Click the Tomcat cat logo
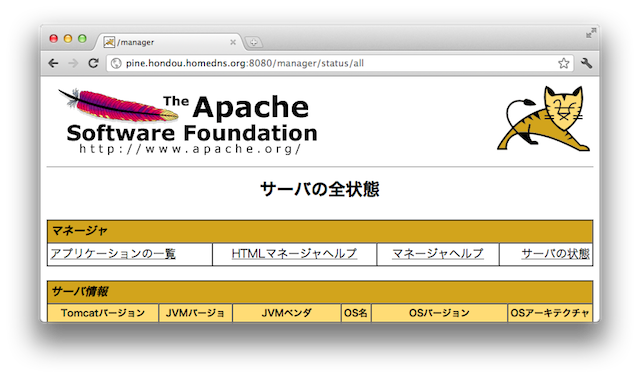Image resolution: width=640 pixels, height=378 pixels. click(x=543, y=118)
